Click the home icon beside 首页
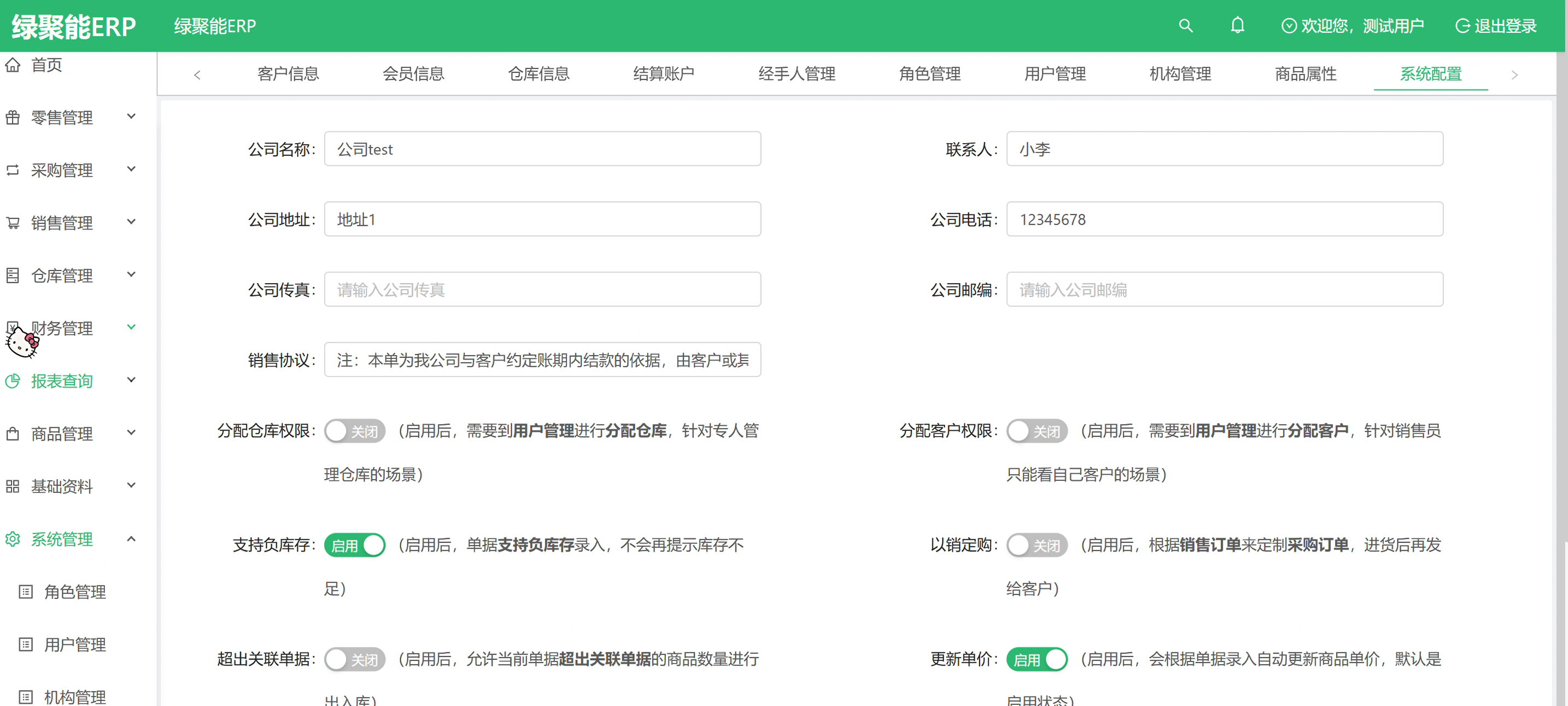The height and width of the screenshot is (706, 1568). (13, 64)
